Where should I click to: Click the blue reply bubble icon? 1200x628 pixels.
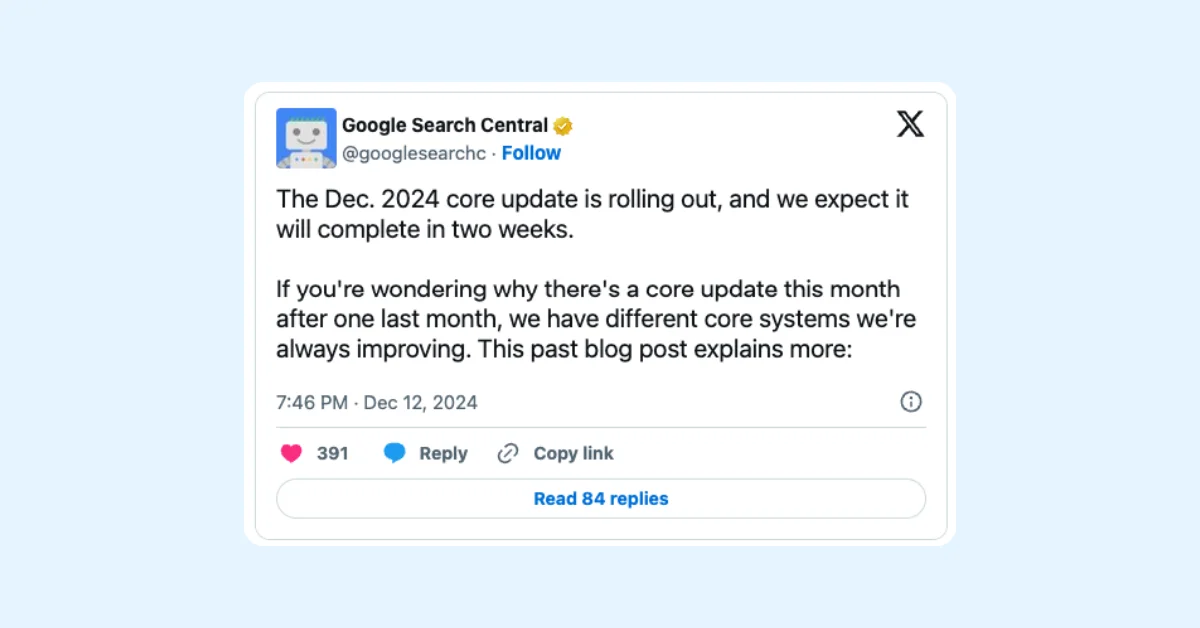click(395, 454)
